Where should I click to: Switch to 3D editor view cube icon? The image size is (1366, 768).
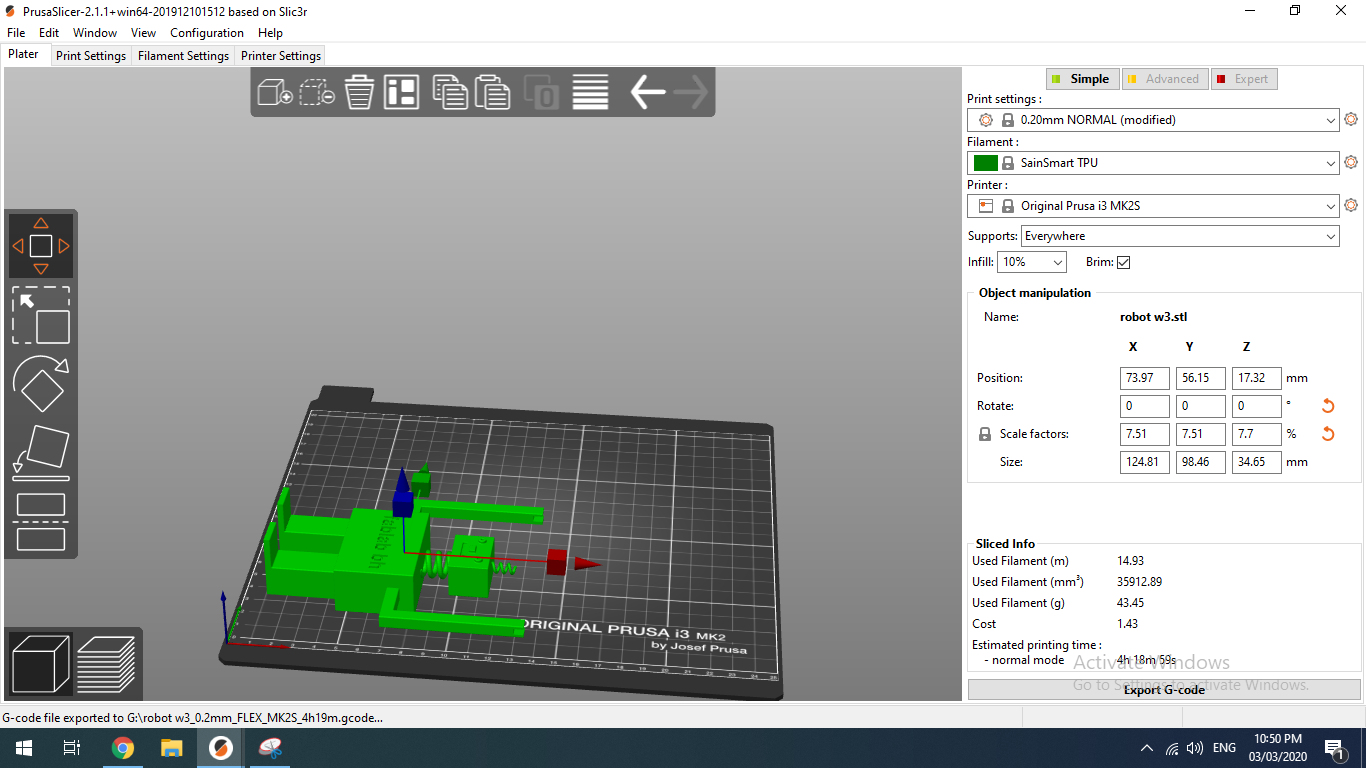tap(40, 665)
